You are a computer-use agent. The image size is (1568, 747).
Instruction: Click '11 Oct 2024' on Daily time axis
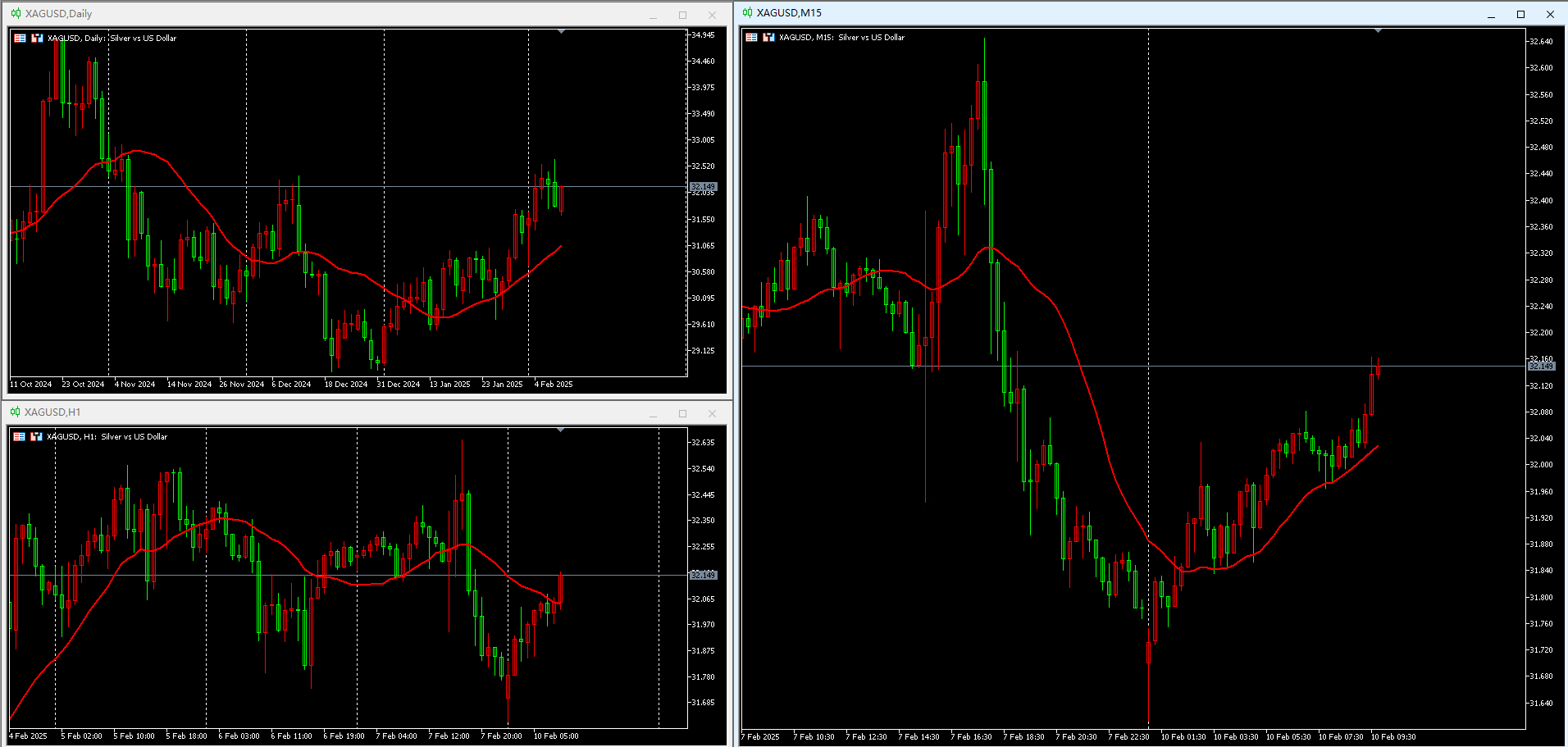pos(31,384)
